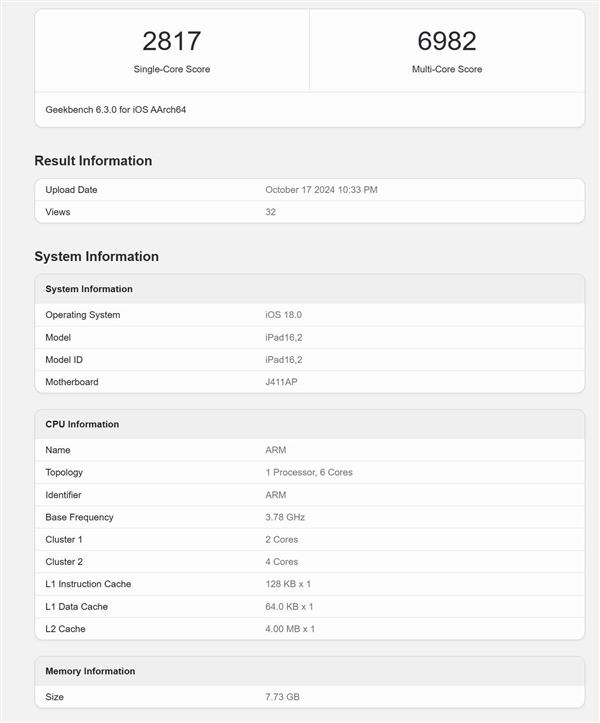
Task: Click the 2817 single-core score number
Action: pos(172,41)
